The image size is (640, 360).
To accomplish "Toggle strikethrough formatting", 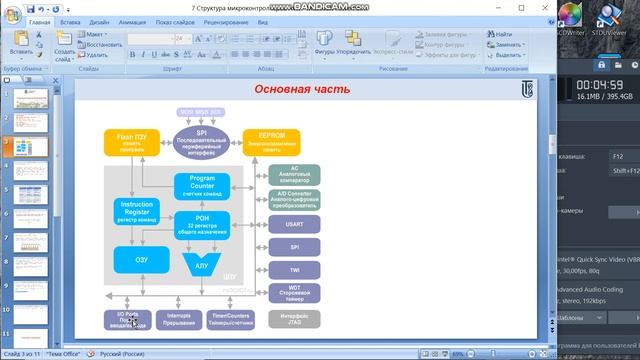I will (165, 55).
